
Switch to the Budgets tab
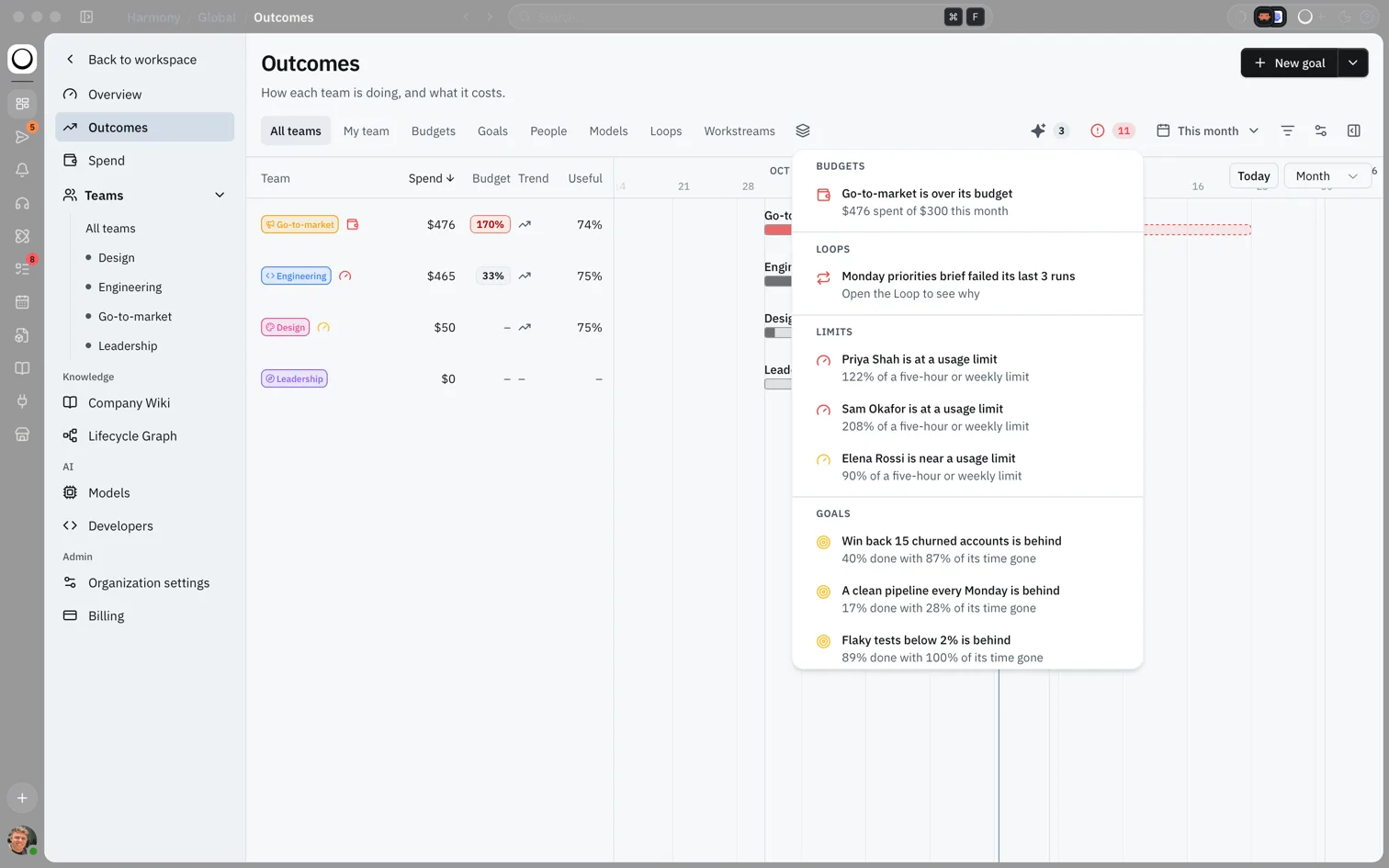(434, 130)
